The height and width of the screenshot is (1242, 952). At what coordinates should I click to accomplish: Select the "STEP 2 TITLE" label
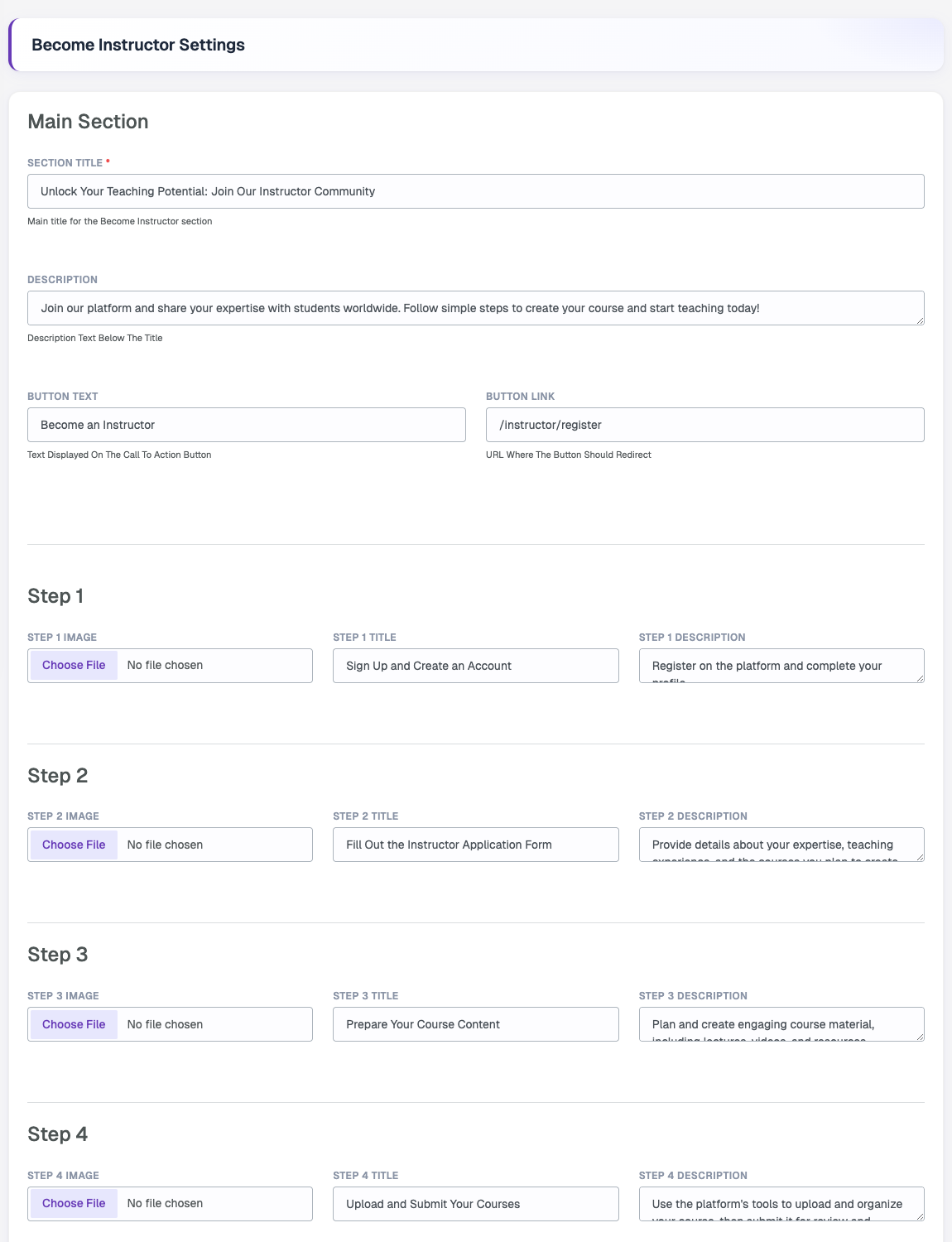pyautogui.click(x=366, y=816)
